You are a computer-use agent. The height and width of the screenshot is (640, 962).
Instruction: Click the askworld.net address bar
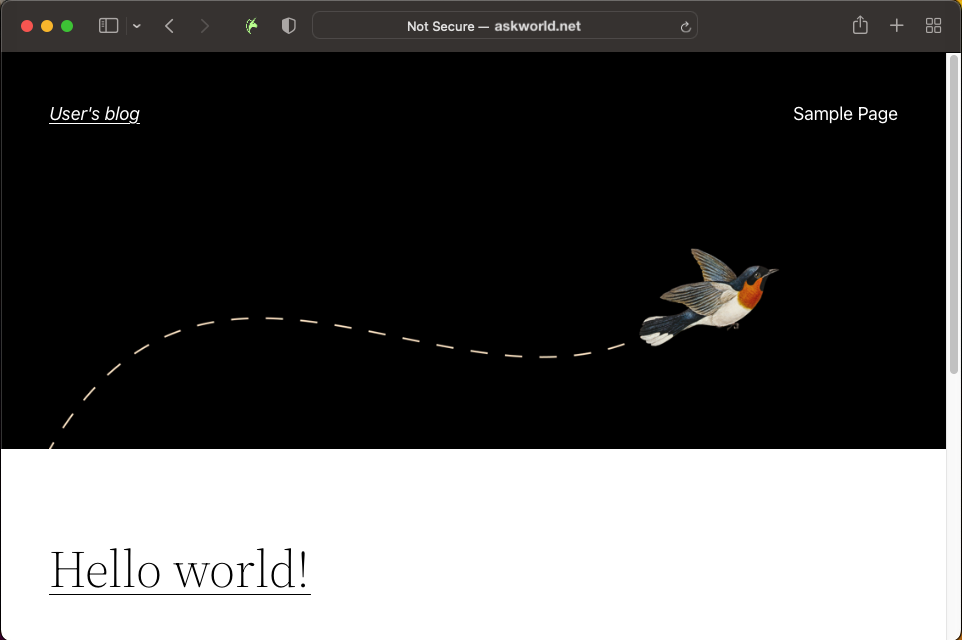[504, 26]
